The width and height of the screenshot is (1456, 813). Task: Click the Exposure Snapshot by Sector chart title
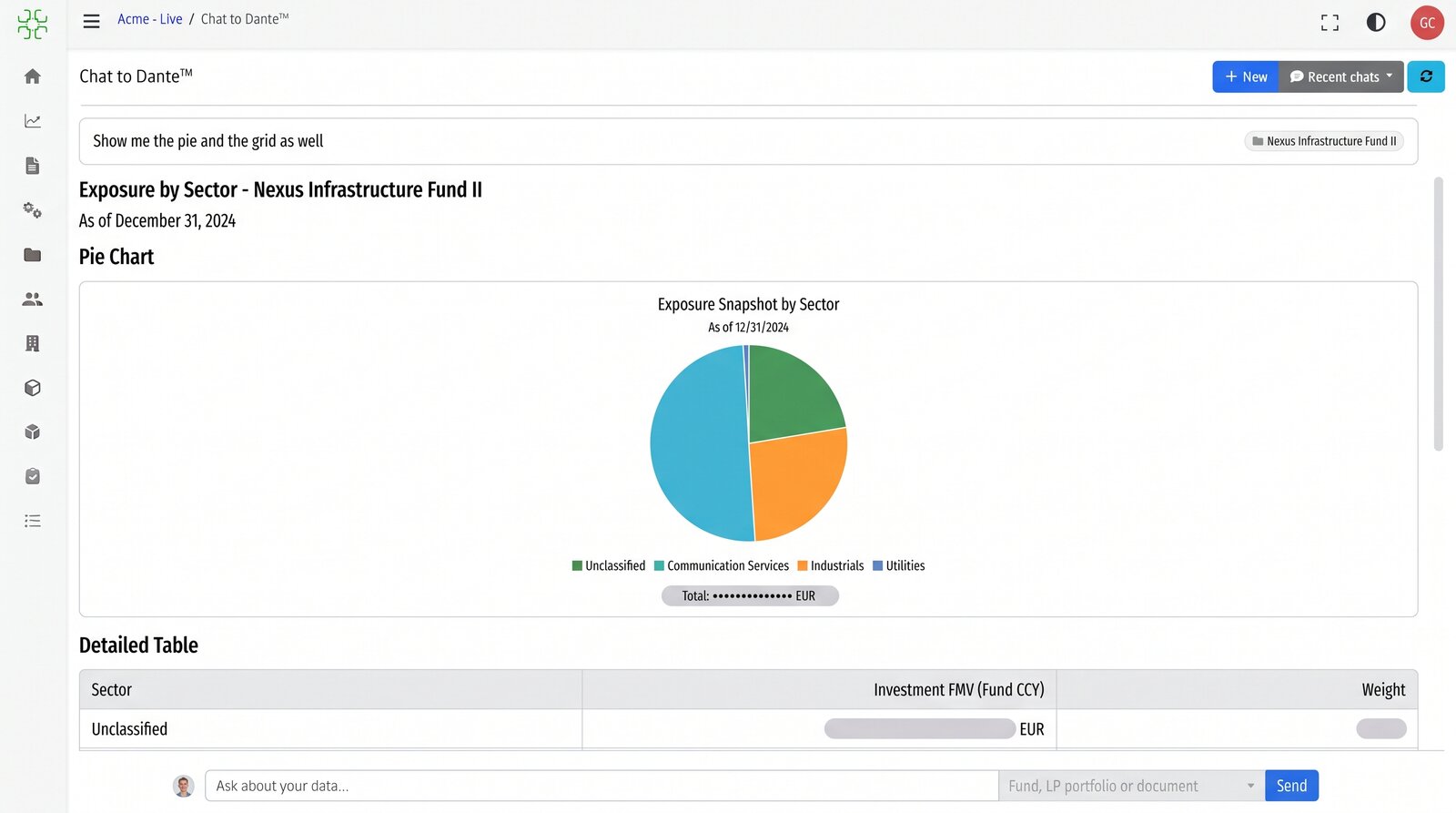[749, 304]
